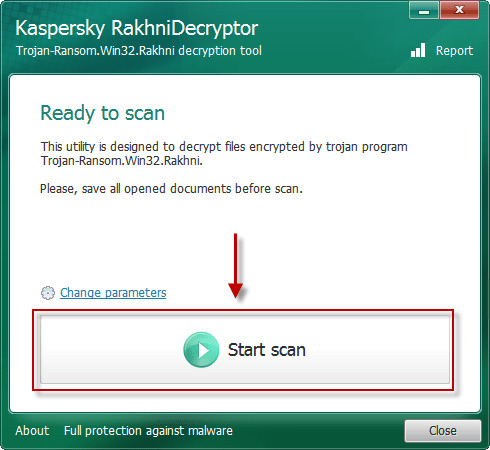Open the Change parameters link
The height and width of the screenshot is (450, 490).
click(113, 293)
